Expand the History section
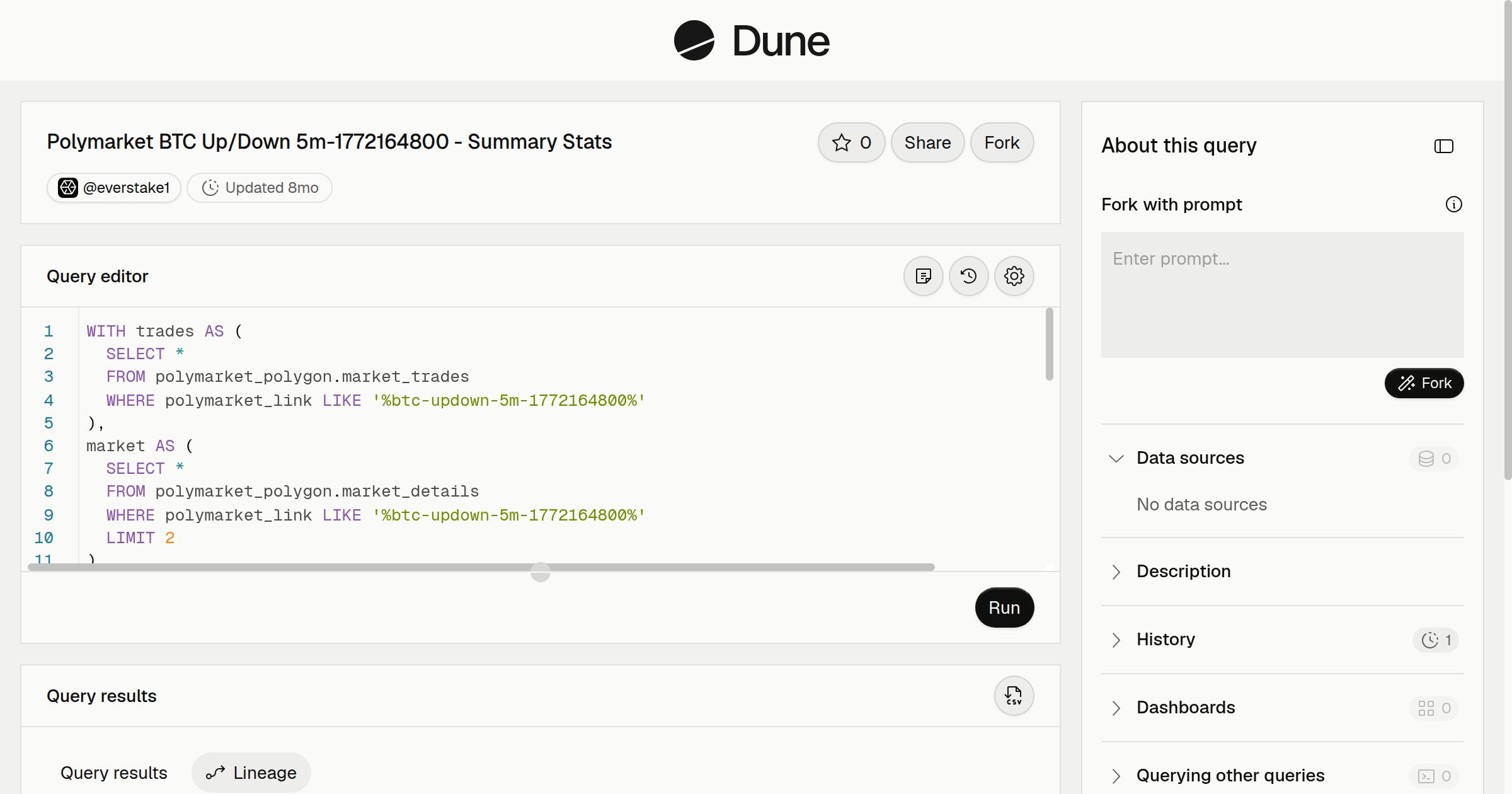Image resolution: width=1512 pixels, height=794 pixels. 1116,640
